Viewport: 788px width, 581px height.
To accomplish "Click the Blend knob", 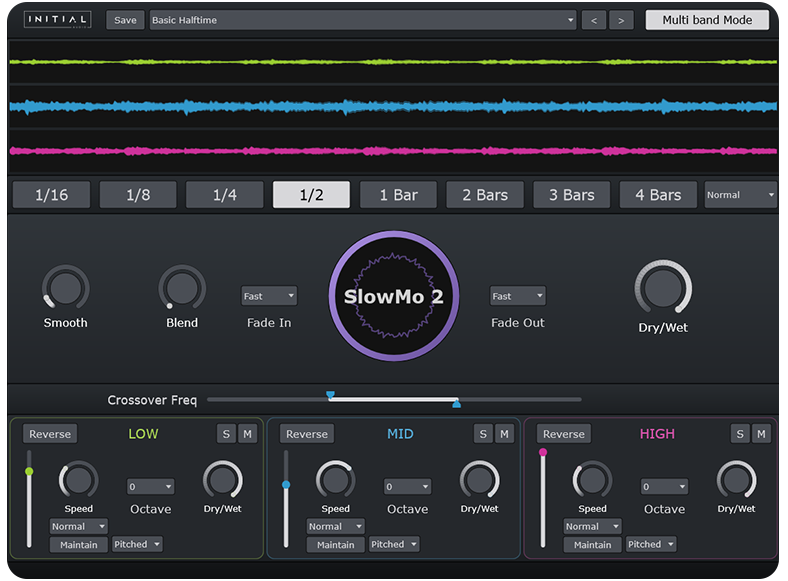I will click(182, 289).
